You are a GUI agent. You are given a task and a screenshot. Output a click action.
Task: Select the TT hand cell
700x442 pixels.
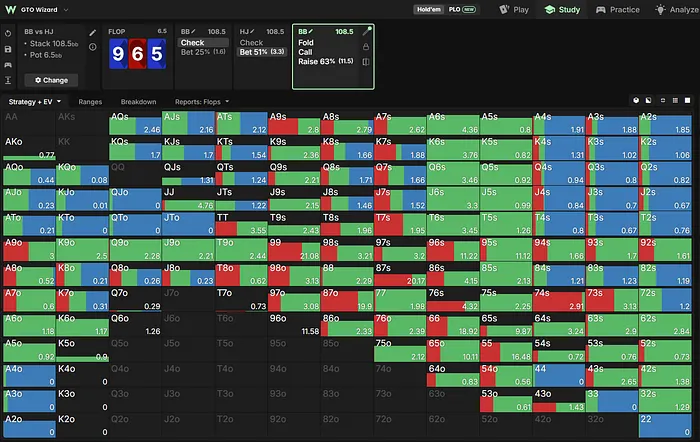pos(241,224)
